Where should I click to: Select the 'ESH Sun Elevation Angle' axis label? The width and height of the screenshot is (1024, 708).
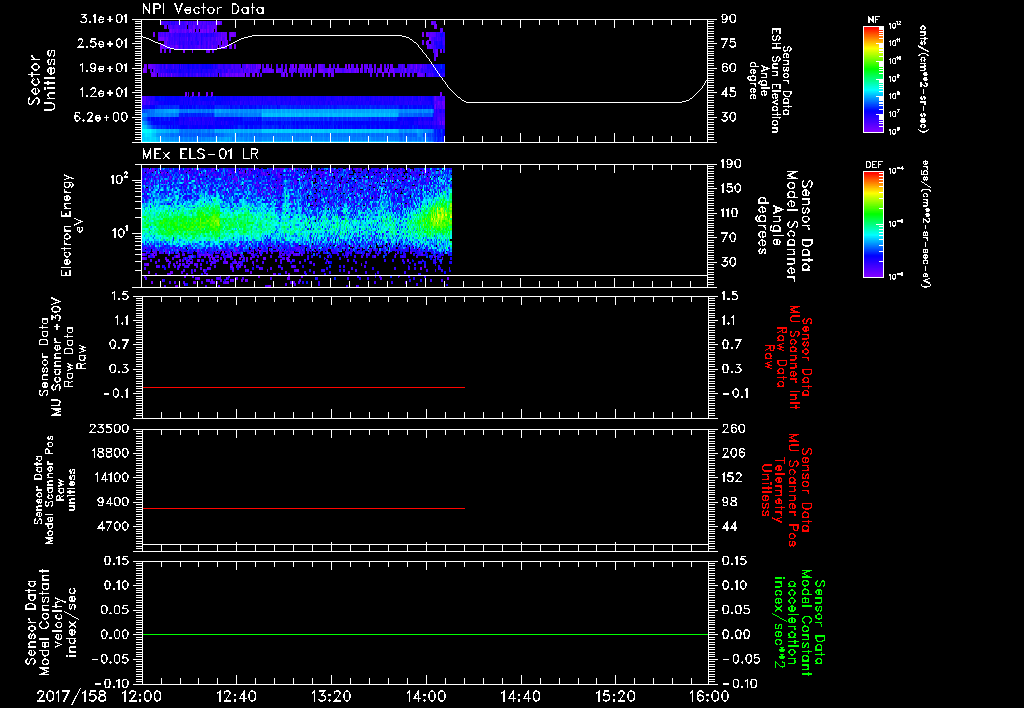pos(769,80)
